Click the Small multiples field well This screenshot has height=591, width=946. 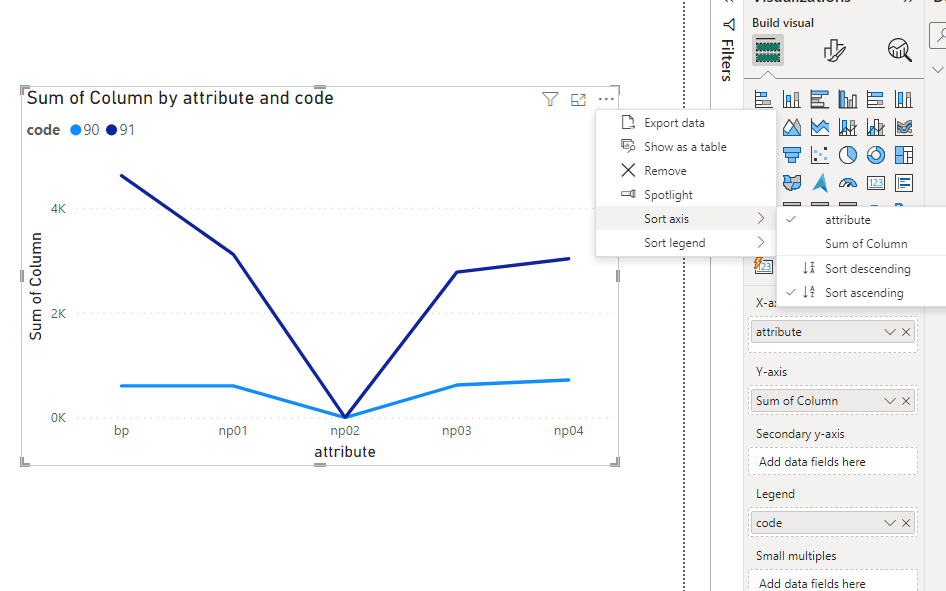pyautogui.click(x=833, y=581)
